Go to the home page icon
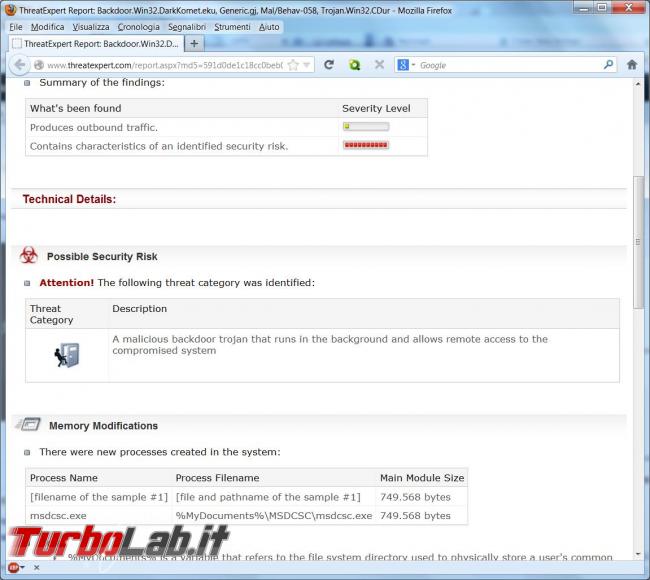 point(632,65)
